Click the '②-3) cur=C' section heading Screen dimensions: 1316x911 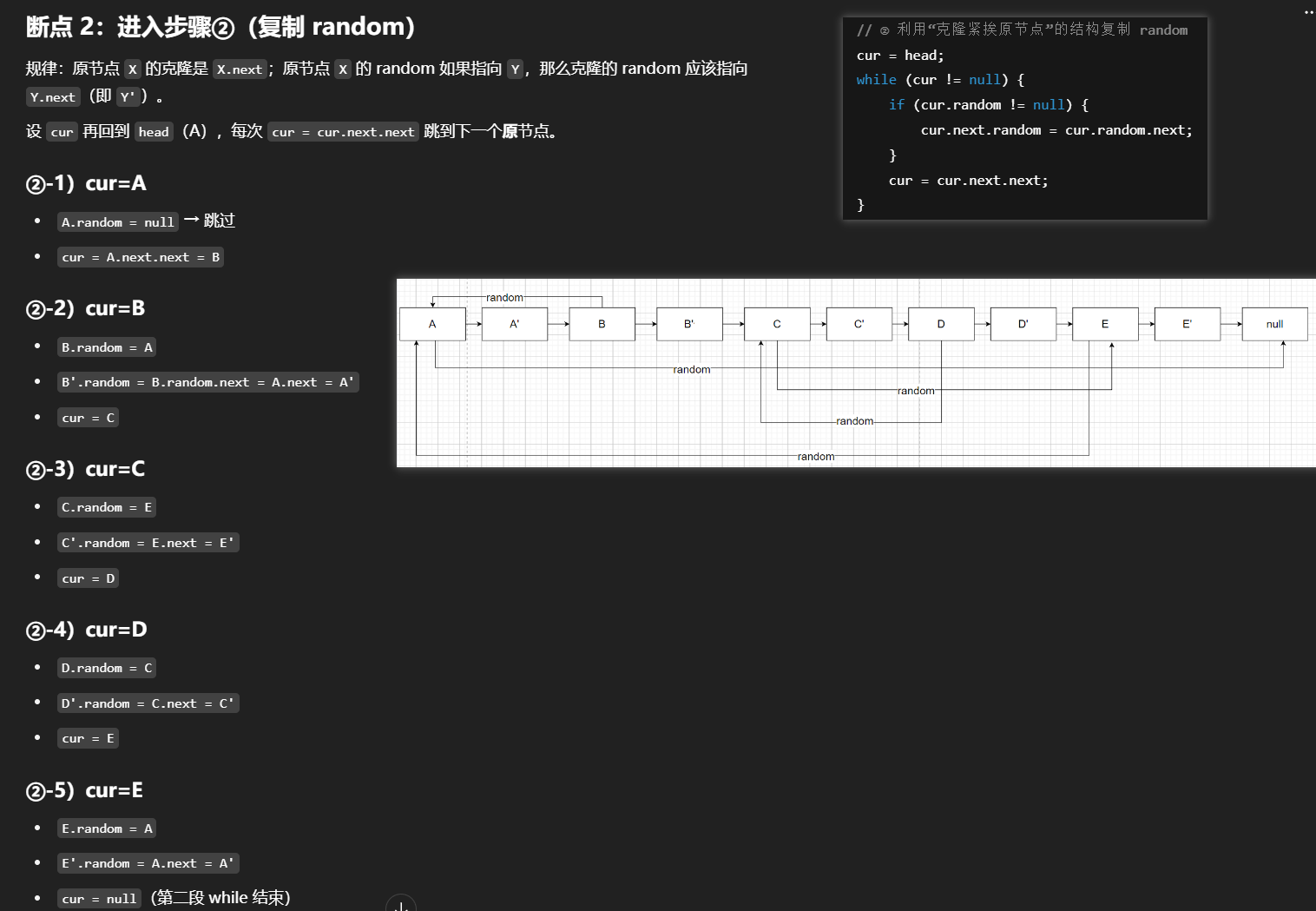click(85, 469)
